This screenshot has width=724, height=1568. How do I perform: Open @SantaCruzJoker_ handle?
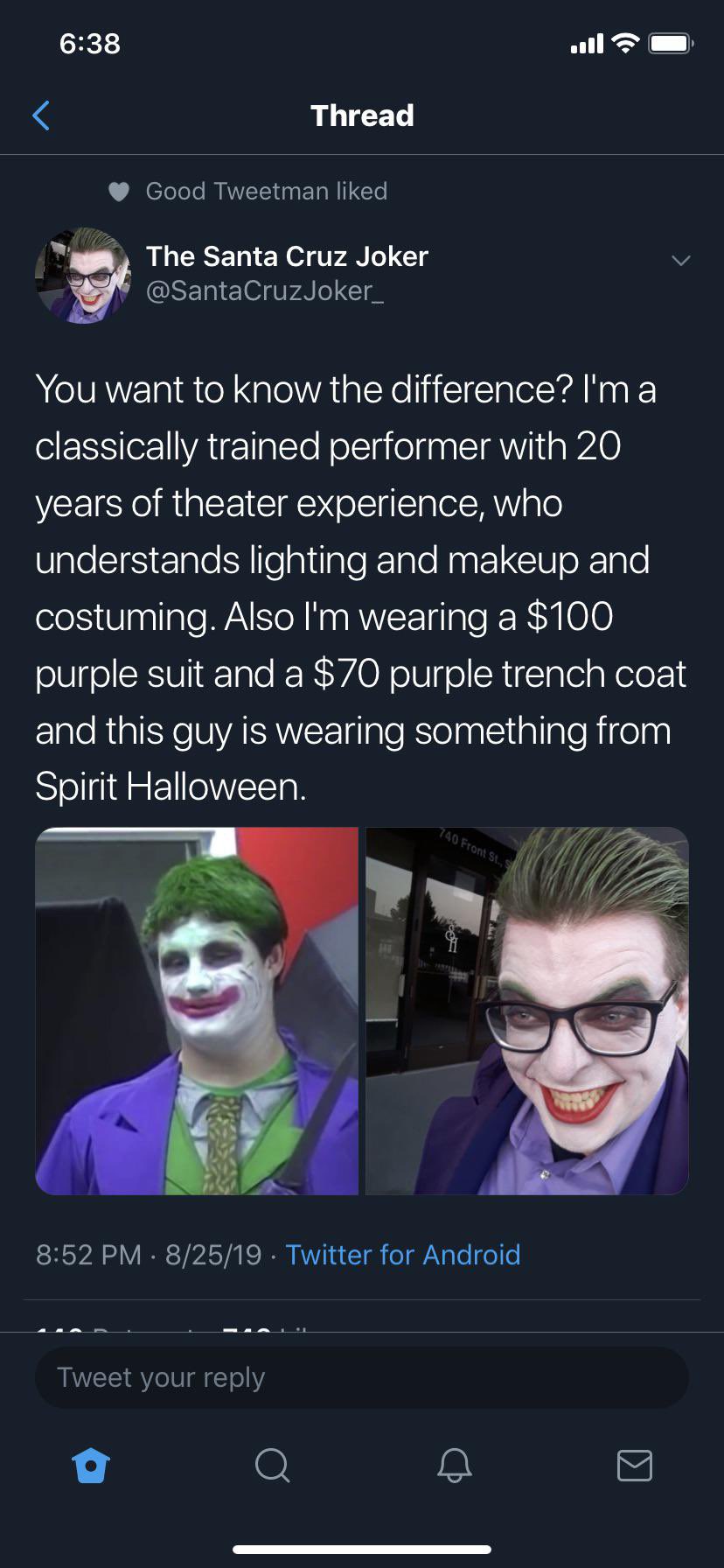point(264,290)
